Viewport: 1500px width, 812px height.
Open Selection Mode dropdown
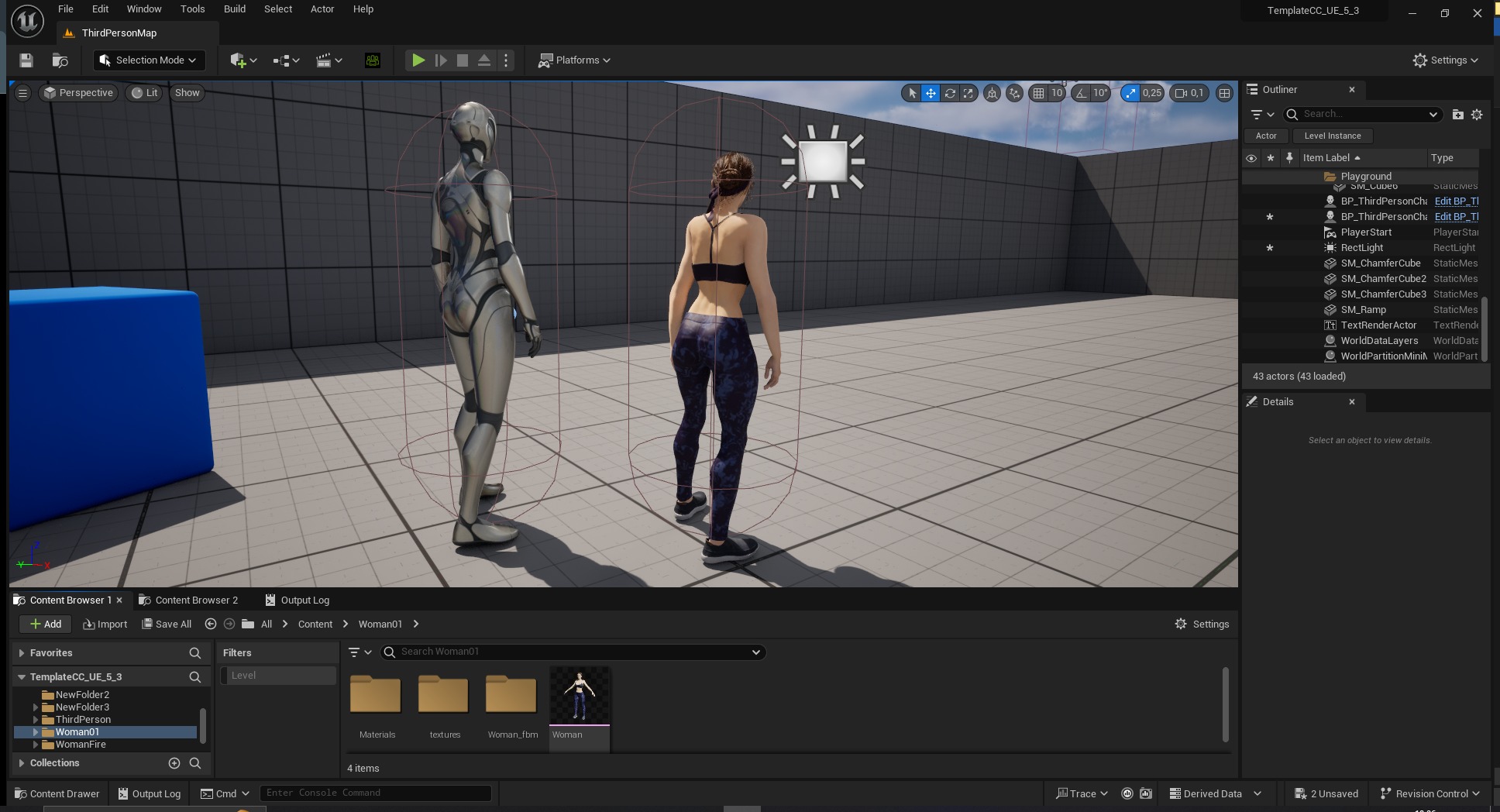pos(149,60)
